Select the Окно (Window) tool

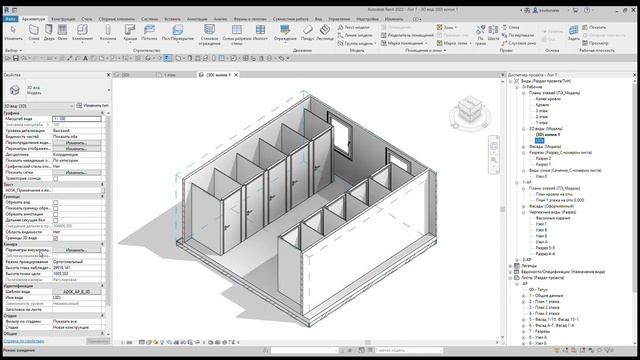click(62, 32)
